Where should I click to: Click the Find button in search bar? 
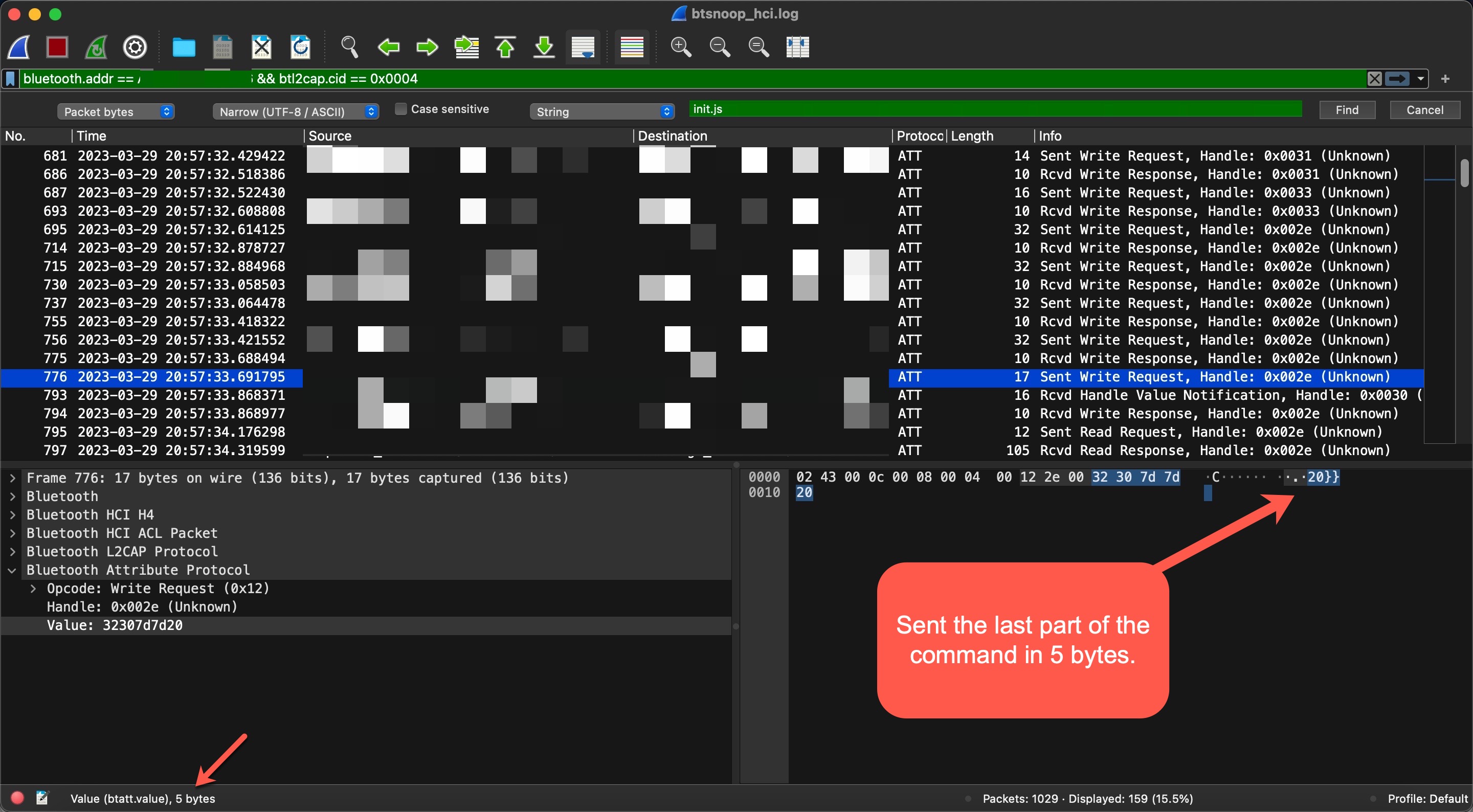point(1349,110)
